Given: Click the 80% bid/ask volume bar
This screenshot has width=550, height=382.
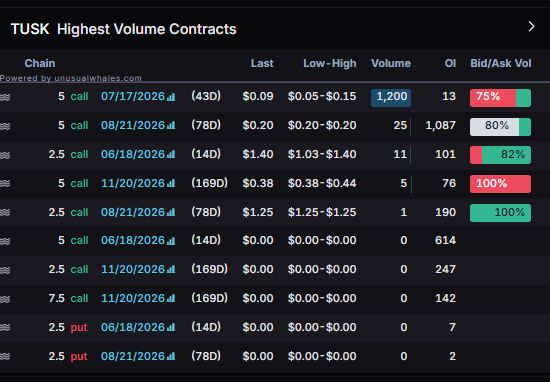Looking at the screenshot, I should (x=500, y=127).
